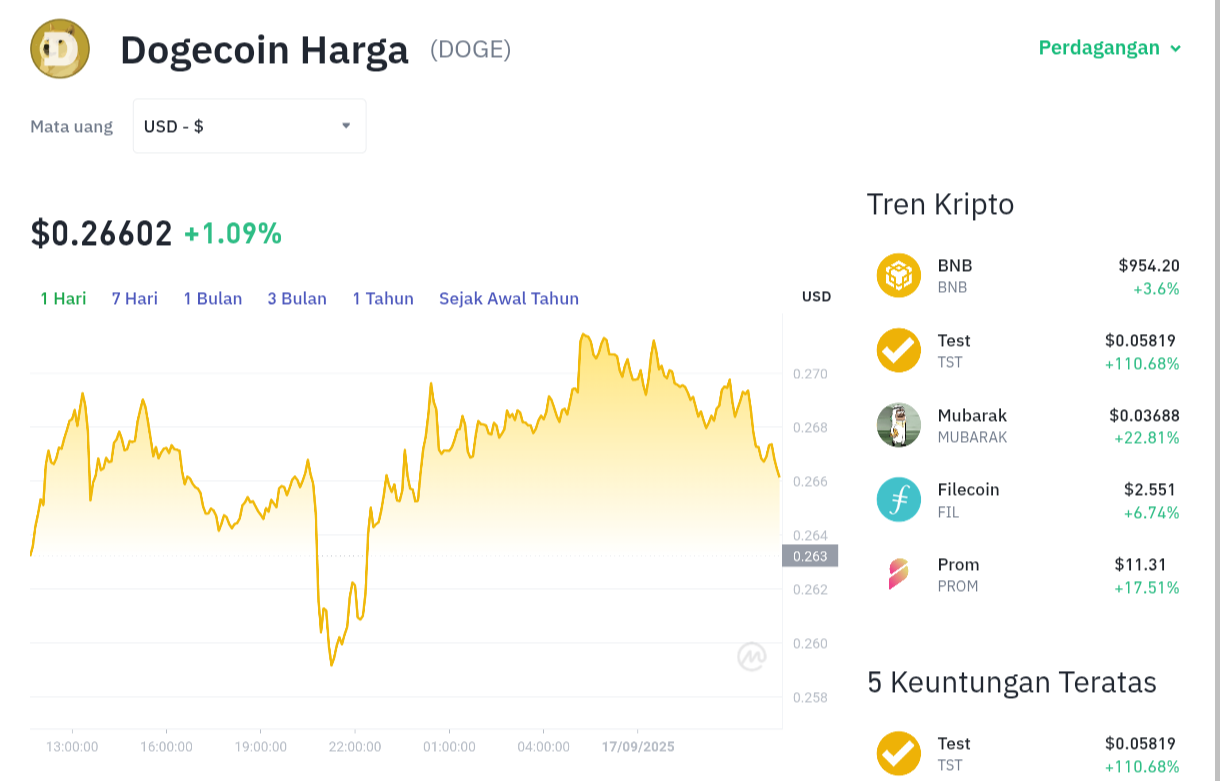Select the BNB coin icon
Screen dimensions: 1220x781
(x=897, y=275)
